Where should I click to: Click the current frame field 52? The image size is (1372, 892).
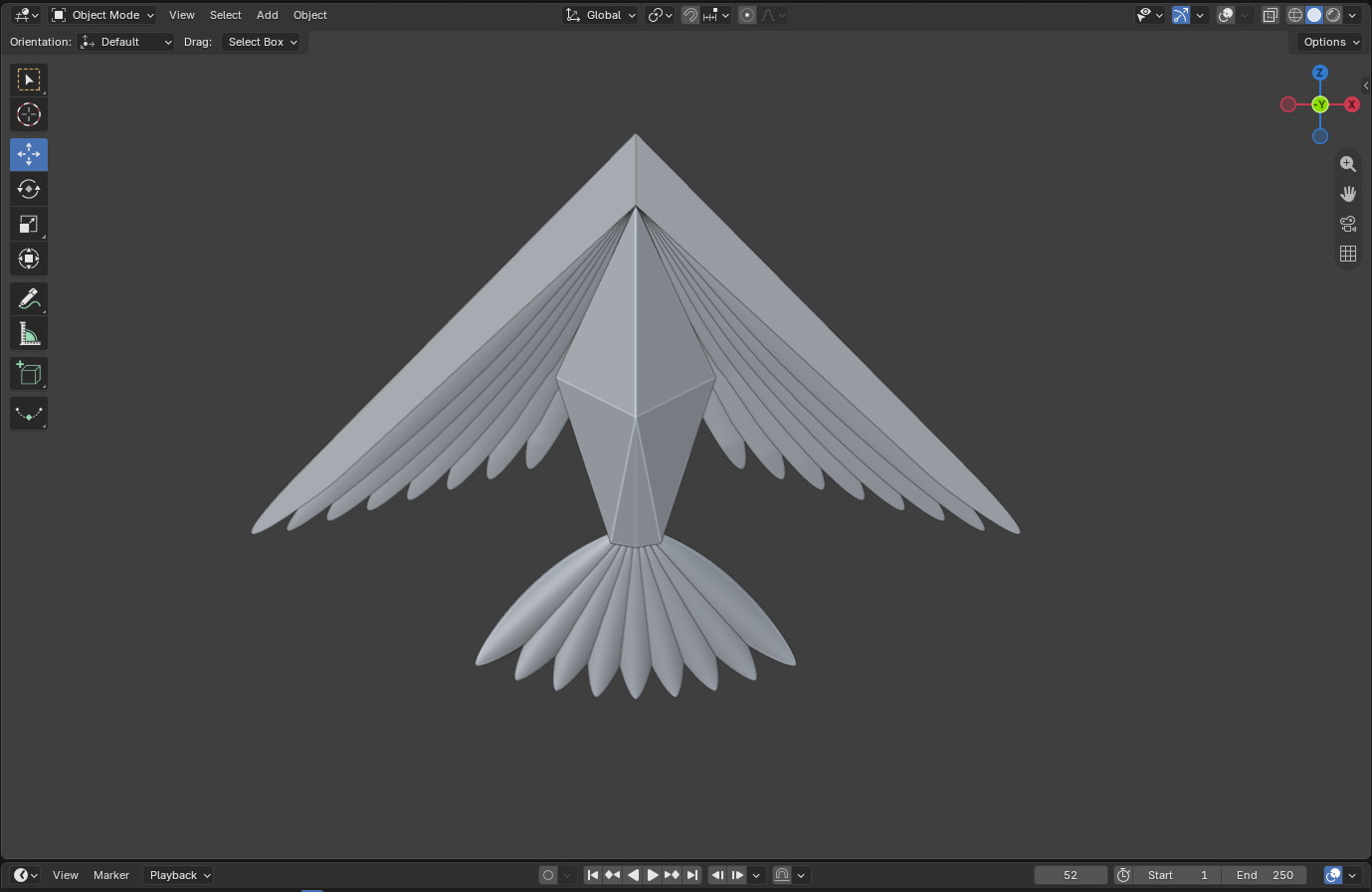point(1071,875)
